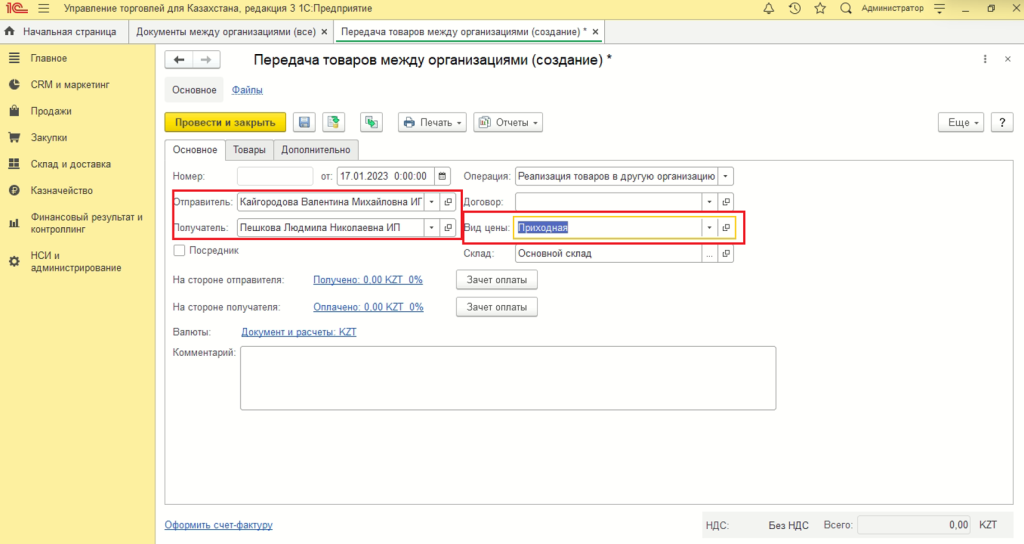Expand the Вид цены dropdown arrow
This screenshot has height=544, width=1024.
pyautogui.click(x=709, y=227)
